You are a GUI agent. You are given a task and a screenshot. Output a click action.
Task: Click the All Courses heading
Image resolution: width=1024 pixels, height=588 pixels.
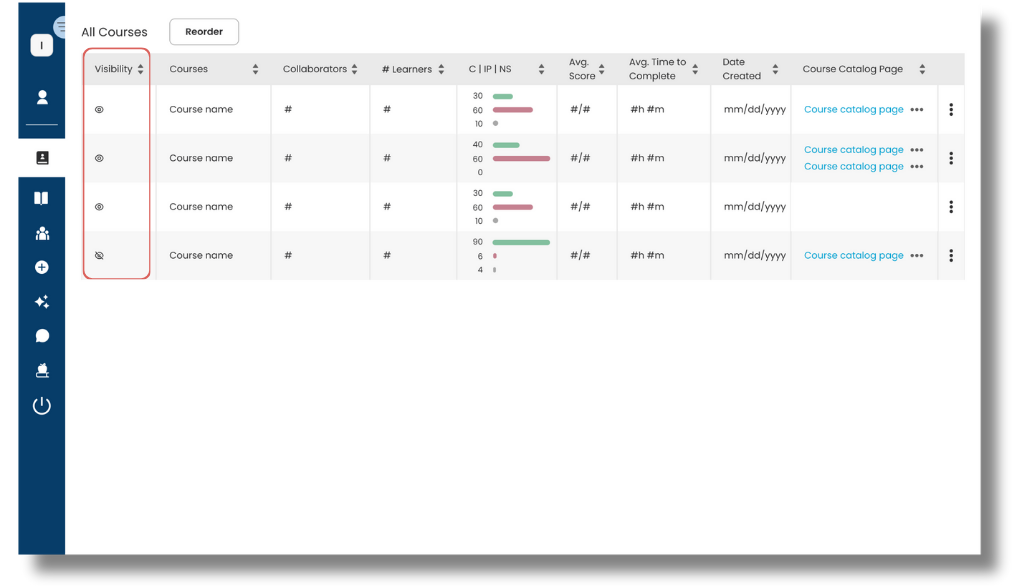(x=114, y=32)
